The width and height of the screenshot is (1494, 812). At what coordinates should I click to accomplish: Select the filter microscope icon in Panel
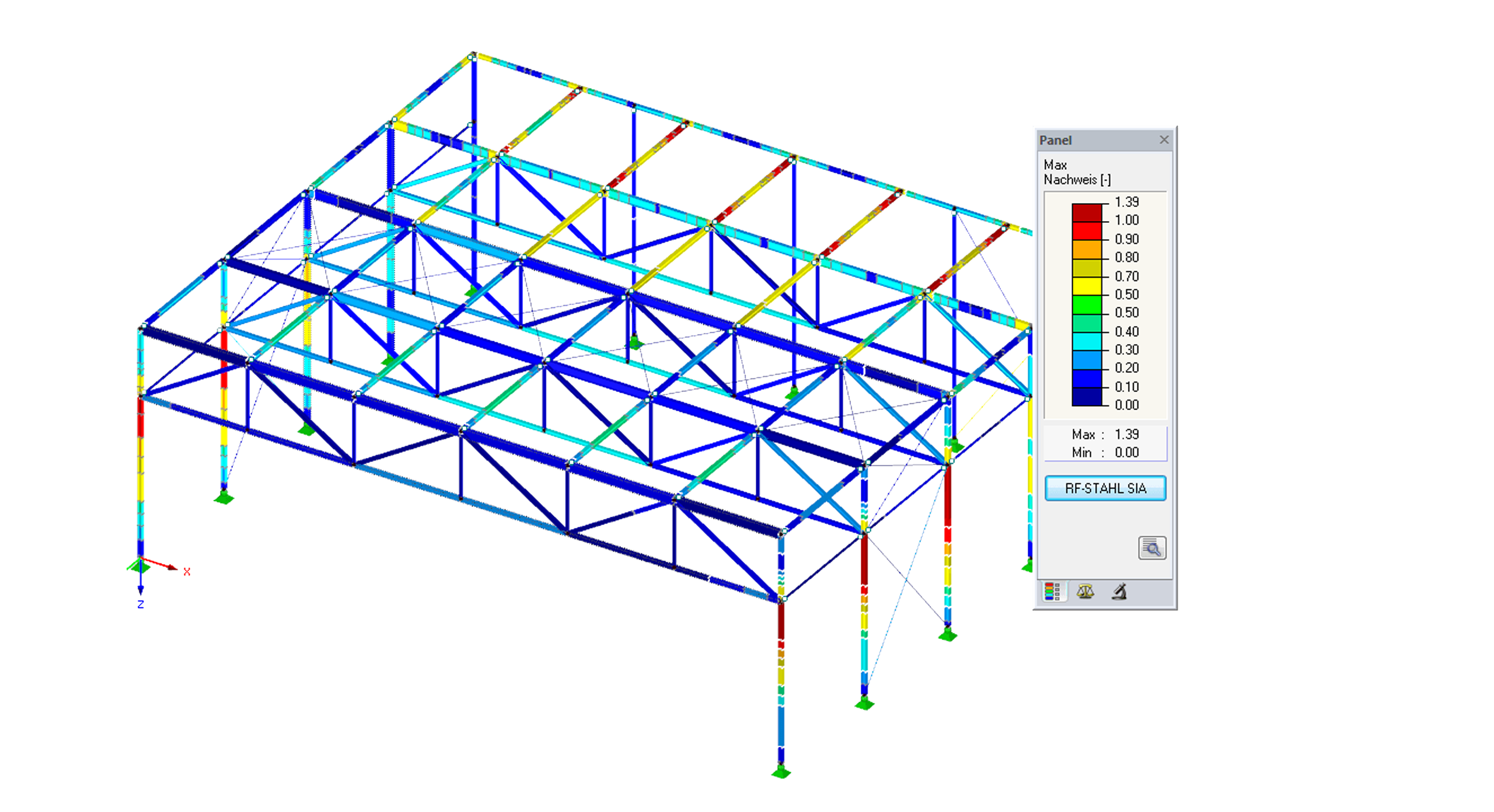tap(1119, 591)
